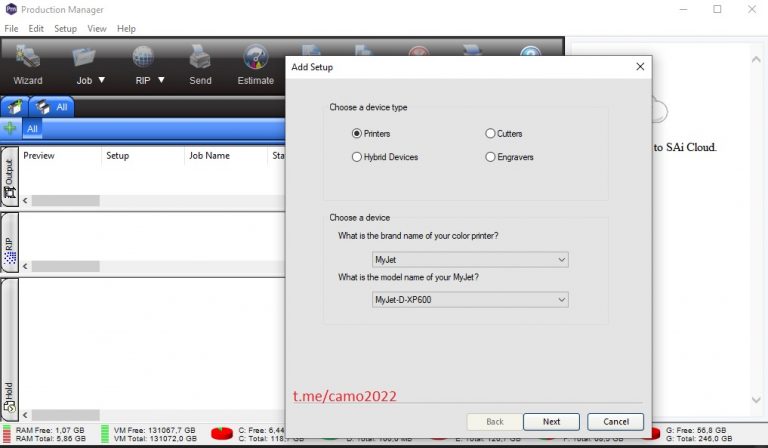Image resolution: width=768 pixels, height=448 pixels.
Task: Select the Engravers radio button
Action: point(490,157)
